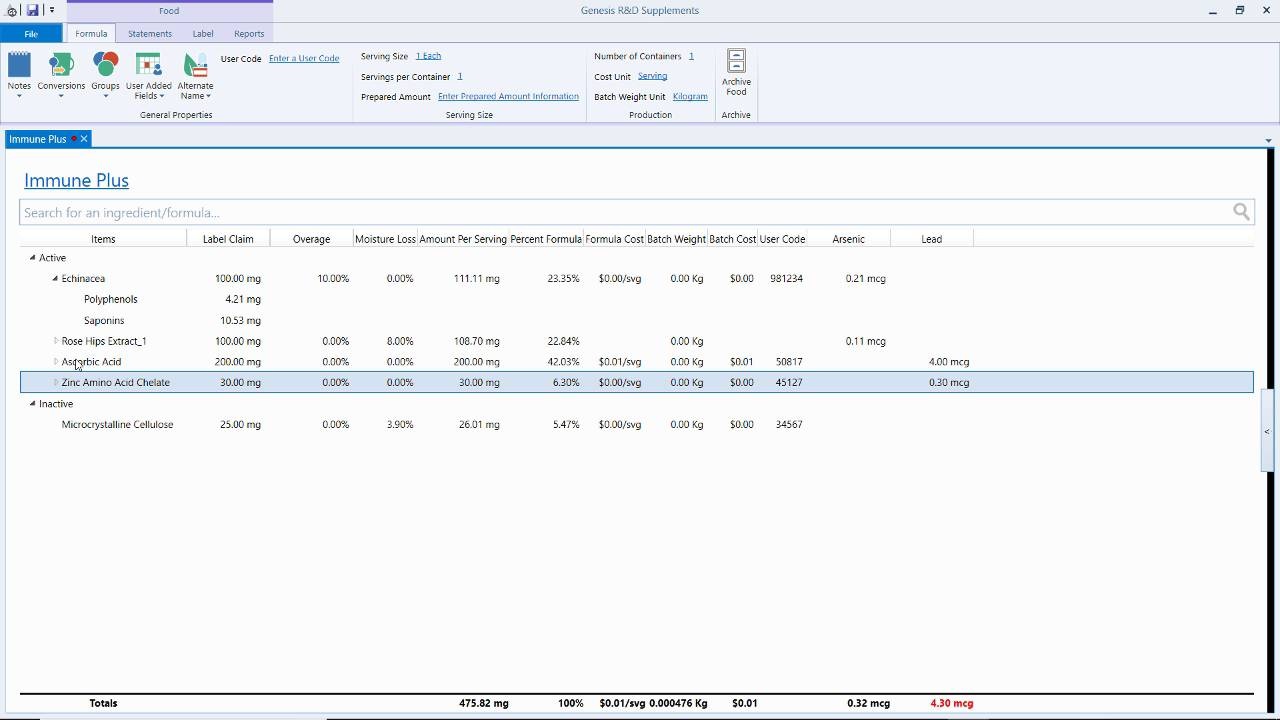The width and height of the screenshot is (1280, 720).
Task: Click the search magnifier icon
Action: coord(1241,212)
